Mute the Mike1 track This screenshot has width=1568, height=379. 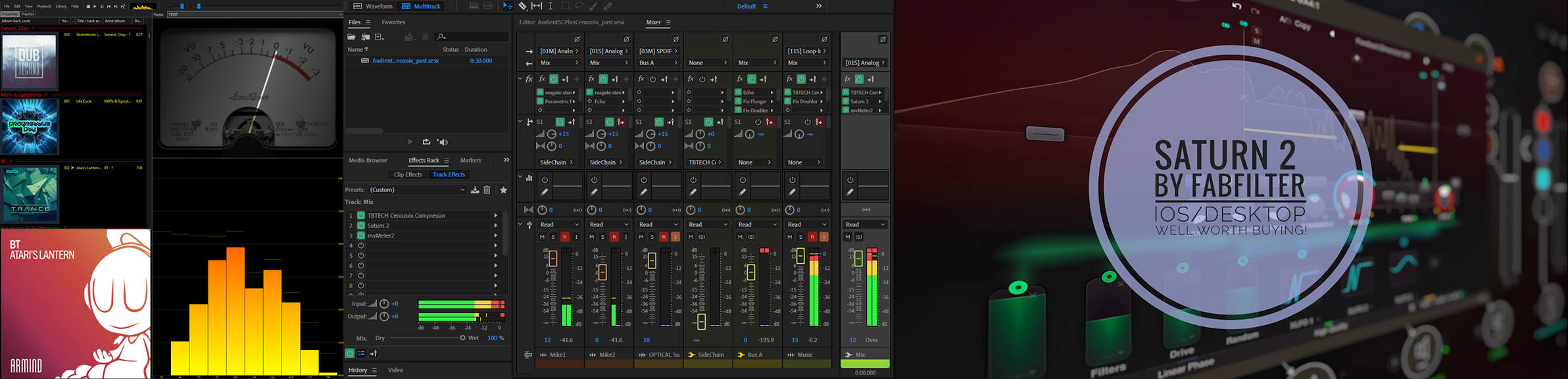click(x=542, y=237)
